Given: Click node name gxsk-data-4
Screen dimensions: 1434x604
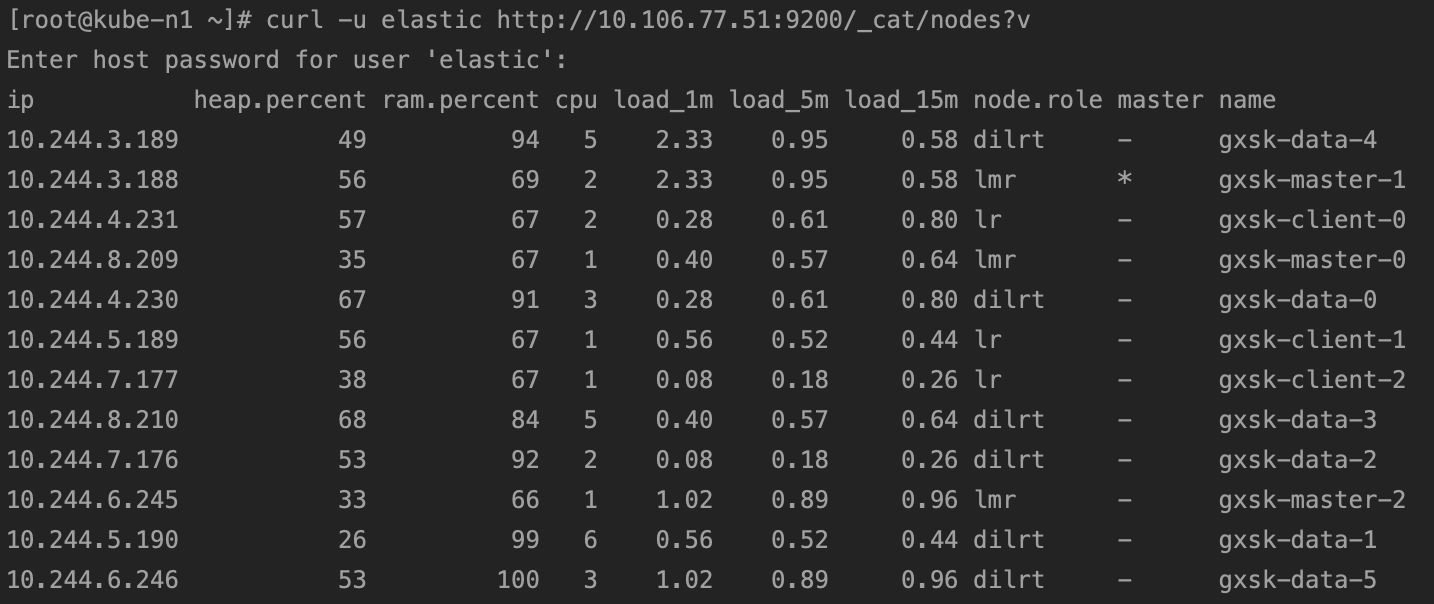Looking at the screenshot, I should [1297, 140].
